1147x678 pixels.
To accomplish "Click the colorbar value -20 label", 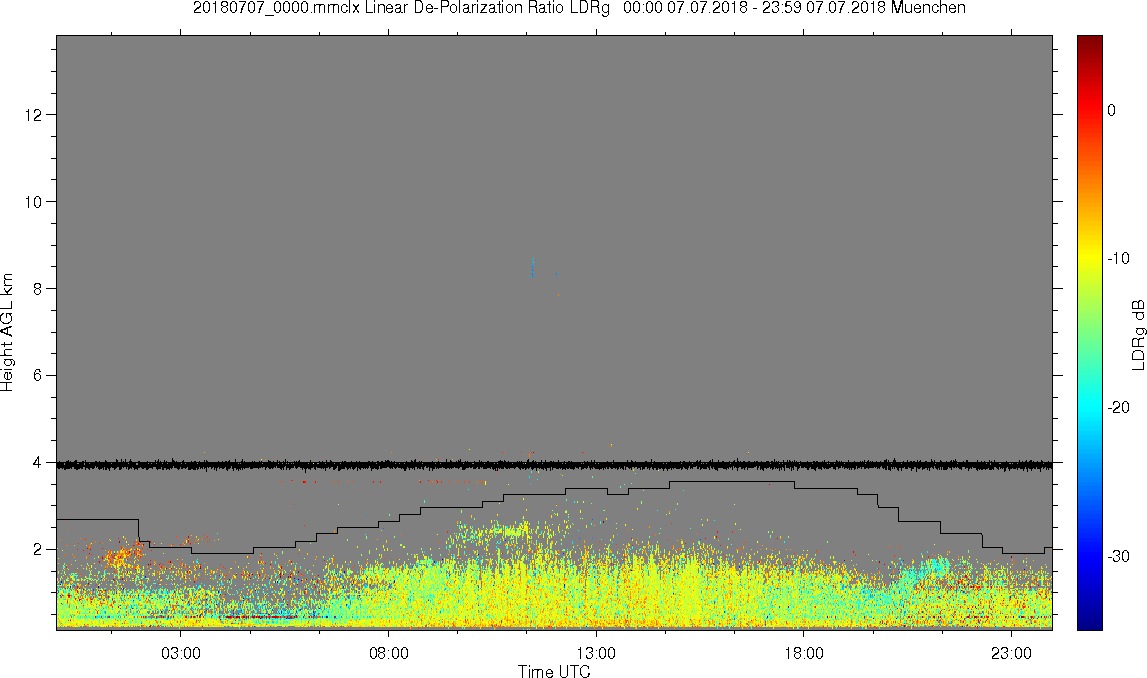I will click(1118, 407).
